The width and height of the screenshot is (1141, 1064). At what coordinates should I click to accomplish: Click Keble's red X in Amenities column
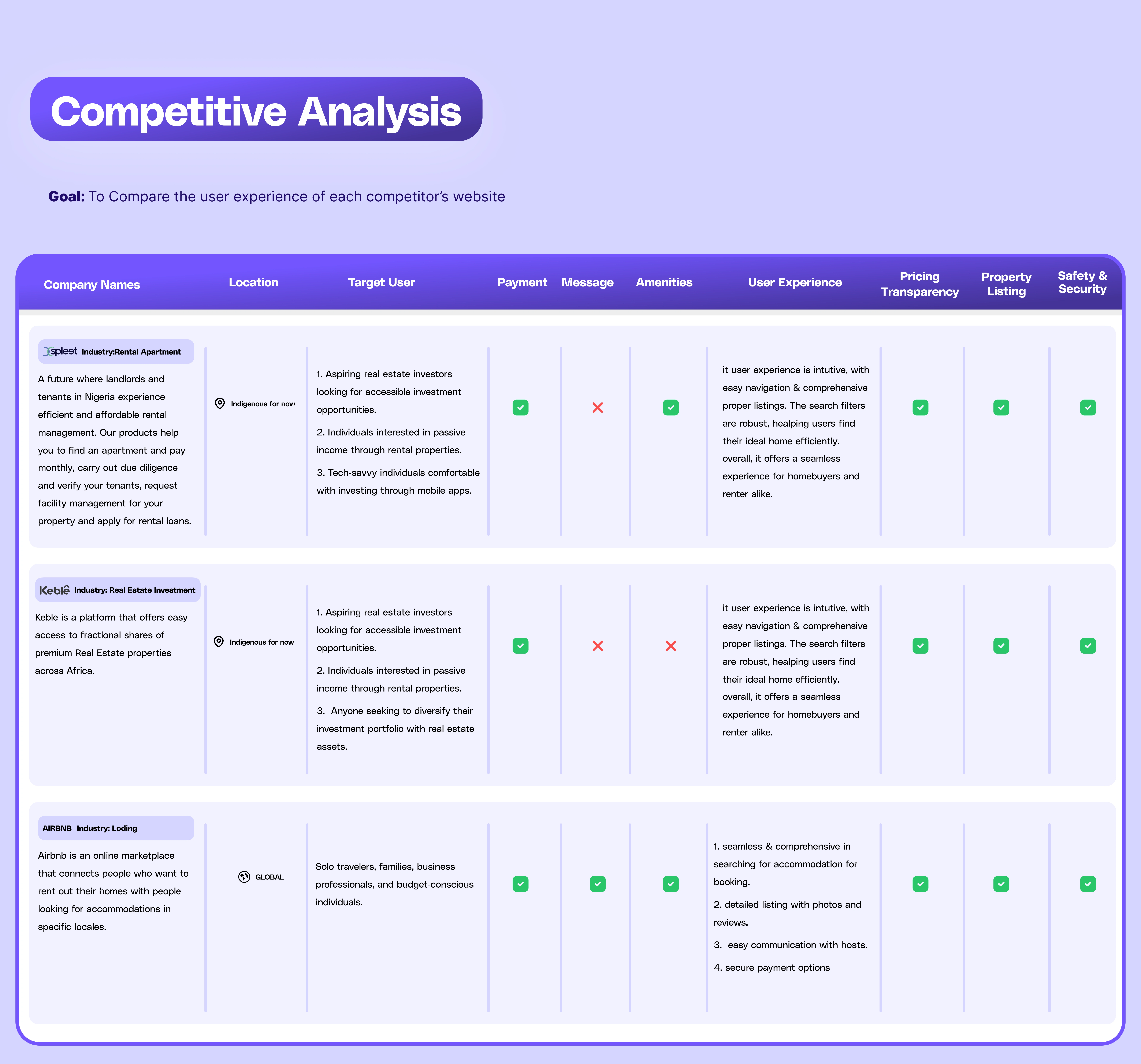(x=670, y=646)
